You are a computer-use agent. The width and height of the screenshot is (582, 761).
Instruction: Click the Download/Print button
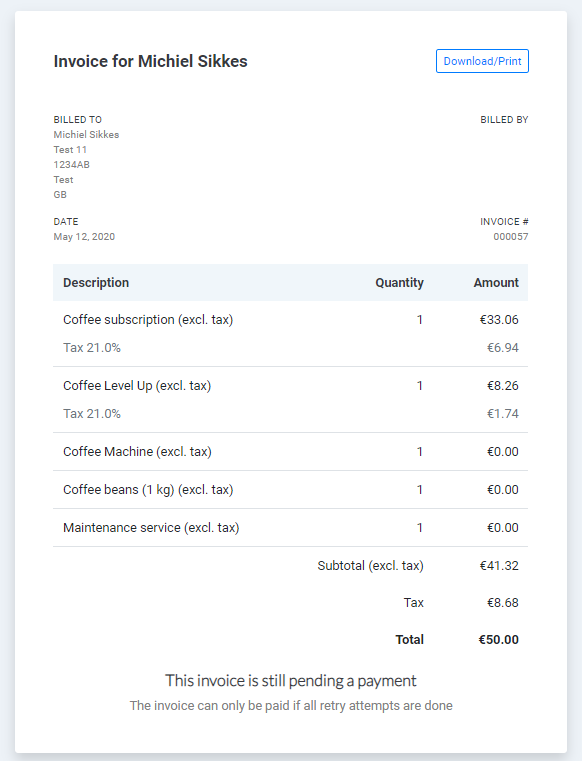[x=482, y=61]
